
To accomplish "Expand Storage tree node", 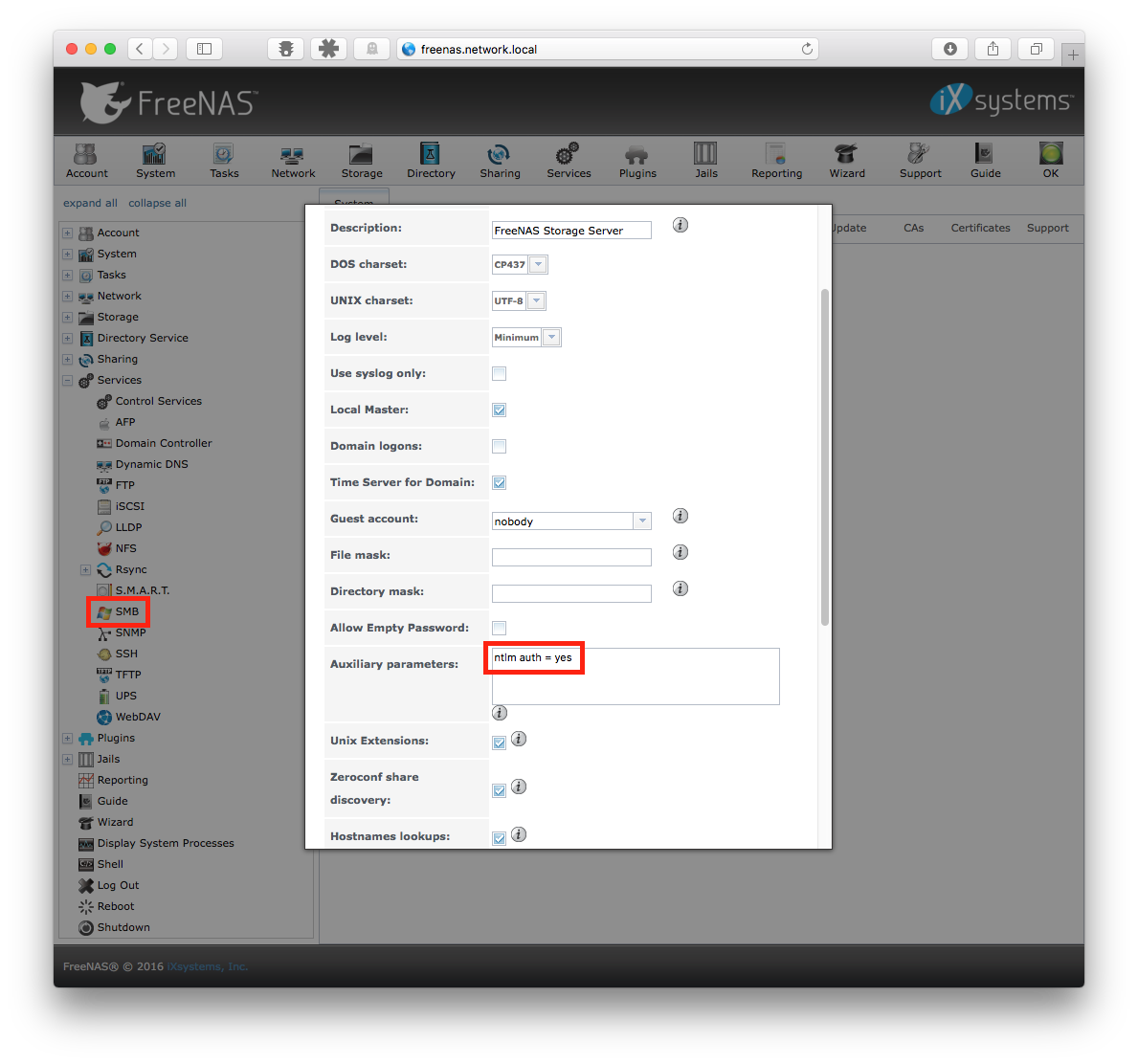I will point(68,317).
